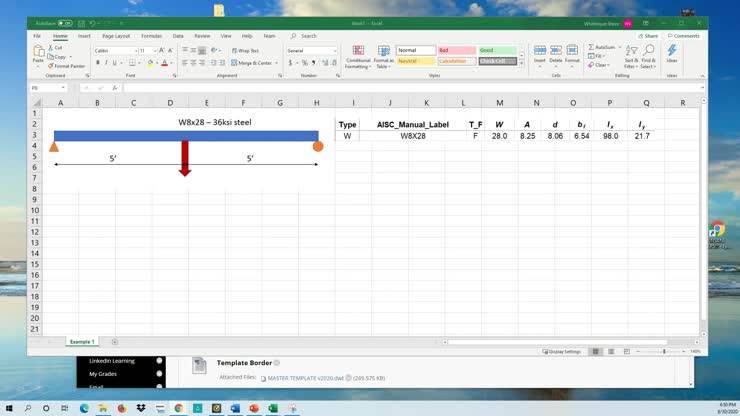Screen dimensions: 740x416
Task: Toggle Wrap Text on
Action: (244, 50)
